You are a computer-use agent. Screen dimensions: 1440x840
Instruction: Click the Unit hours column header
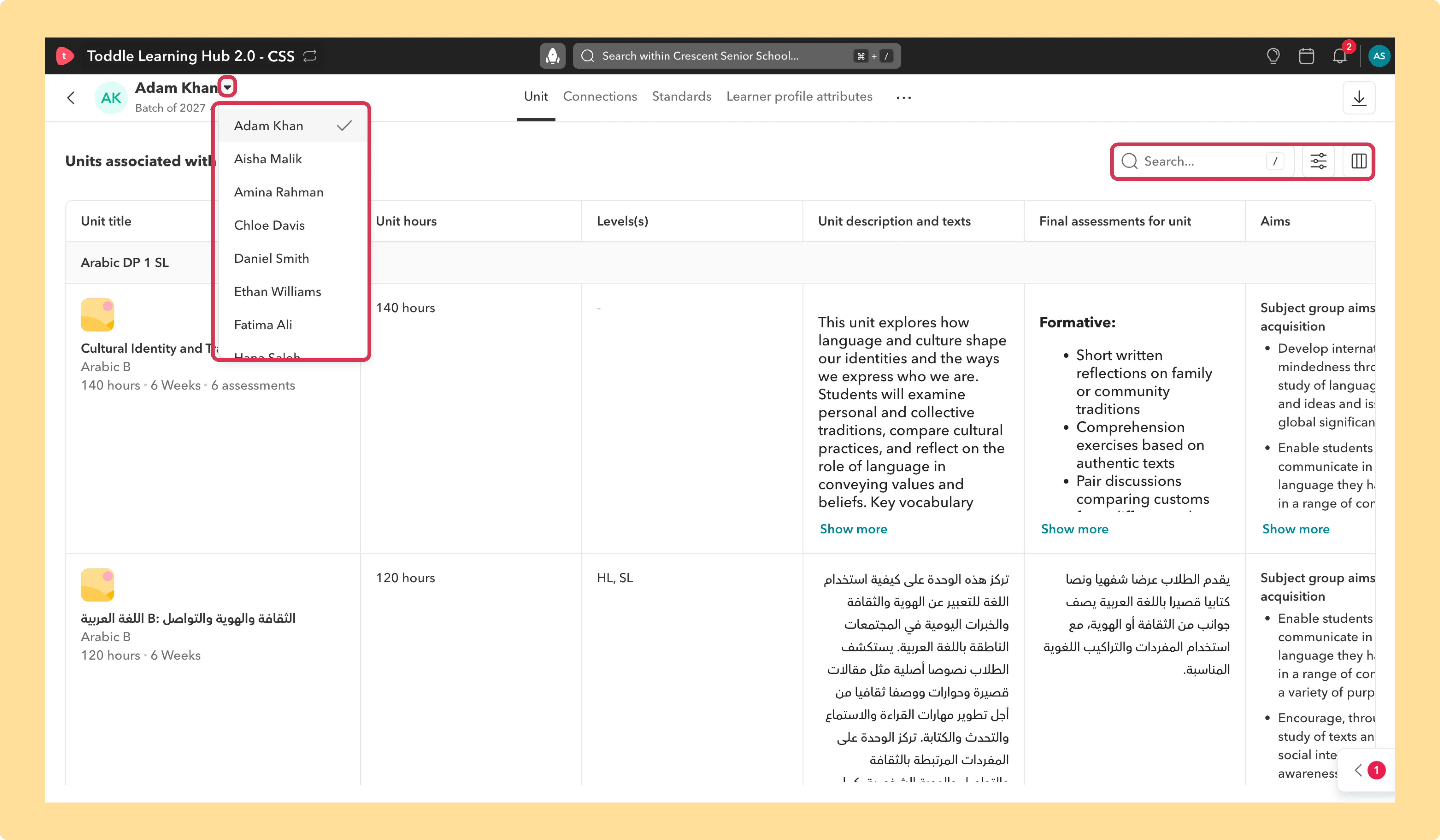(x=471, y=221)
